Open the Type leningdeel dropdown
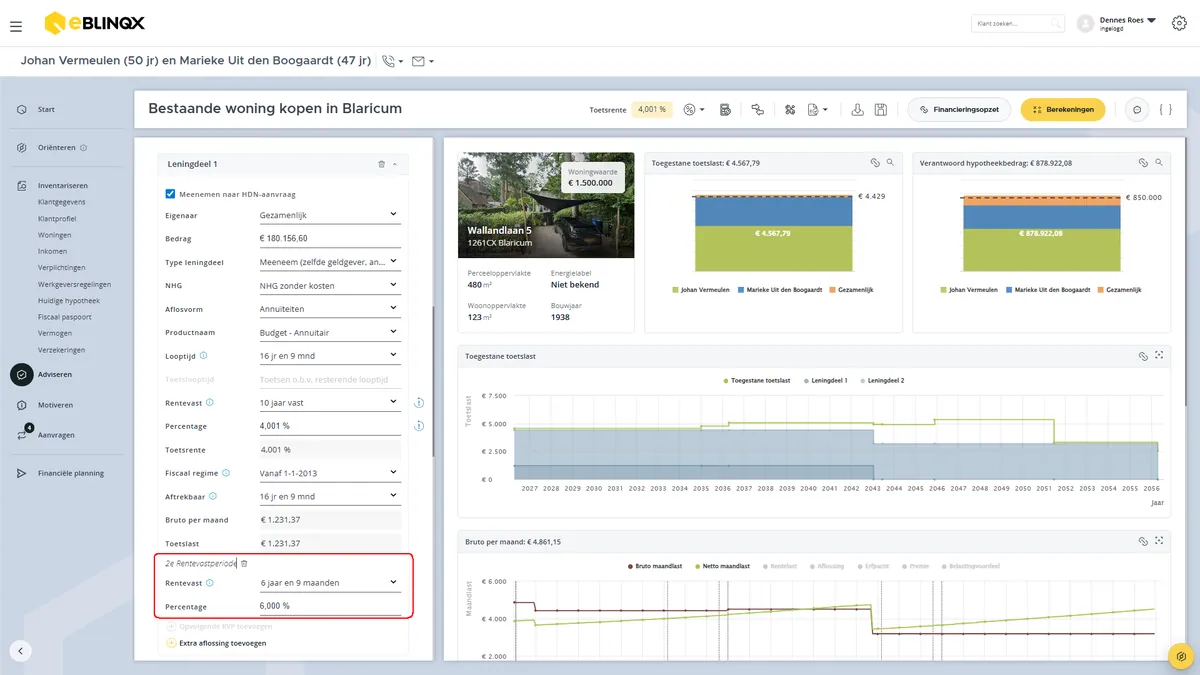The width and height of the screenshot is (1200, 675). point(328,262)
